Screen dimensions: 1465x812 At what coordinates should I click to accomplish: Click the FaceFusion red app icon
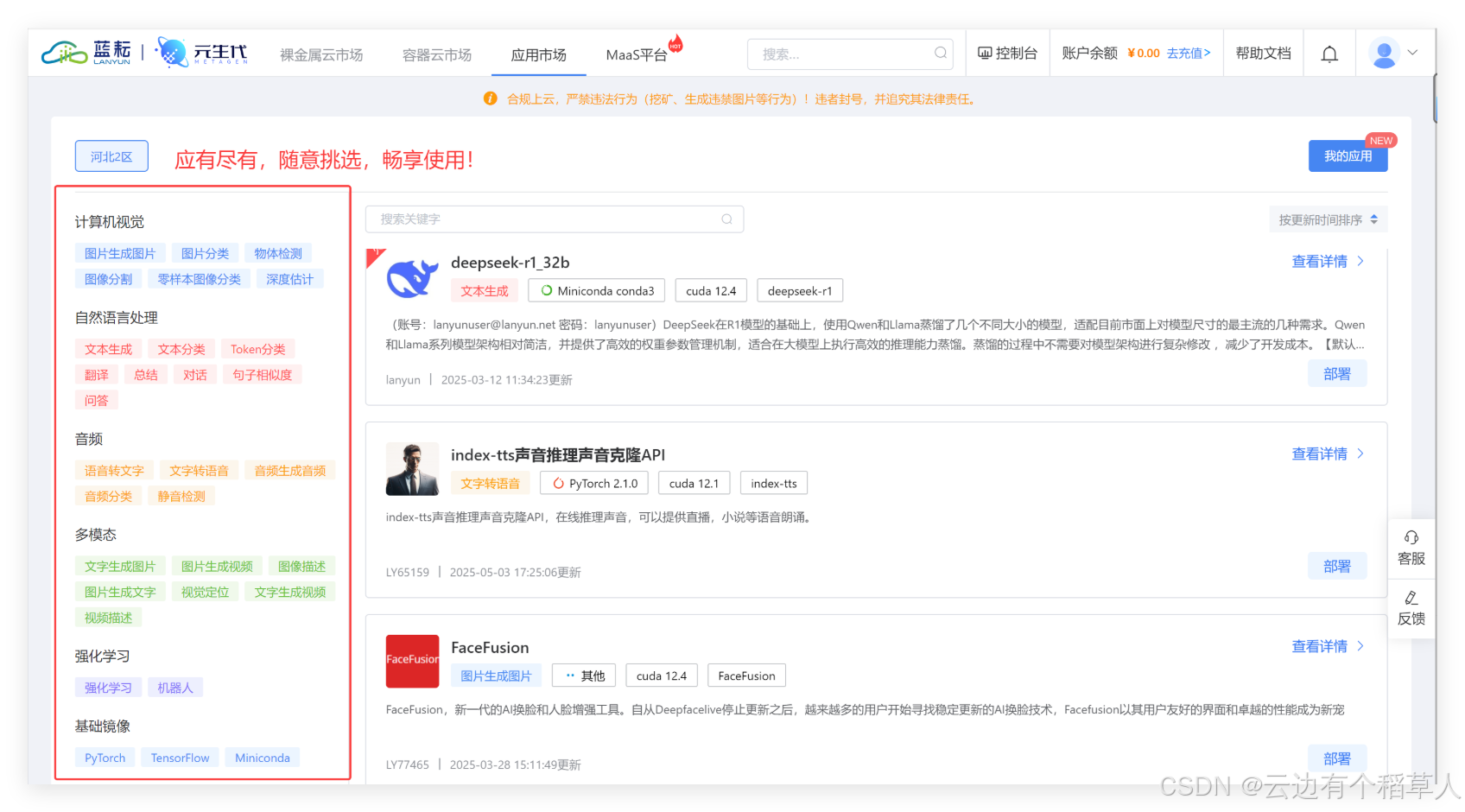[412, 661]
